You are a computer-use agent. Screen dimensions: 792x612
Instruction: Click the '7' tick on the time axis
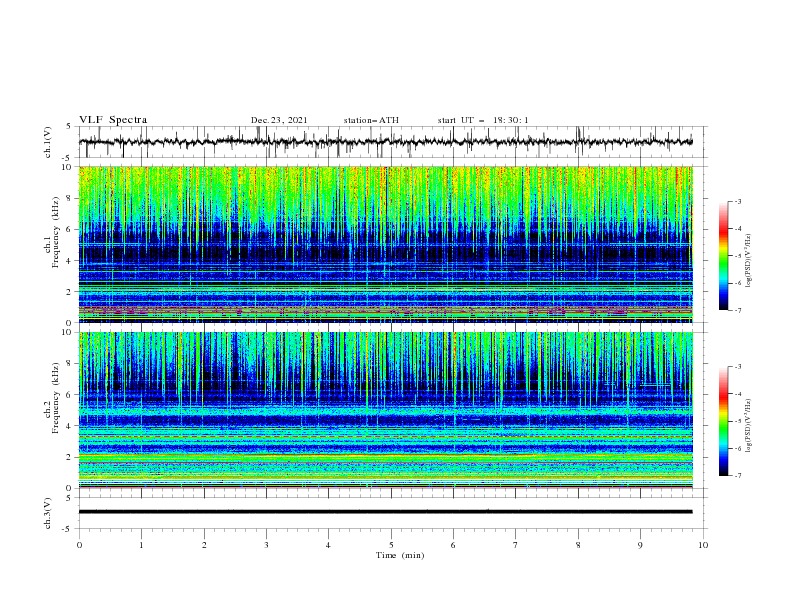pos(516,545)
